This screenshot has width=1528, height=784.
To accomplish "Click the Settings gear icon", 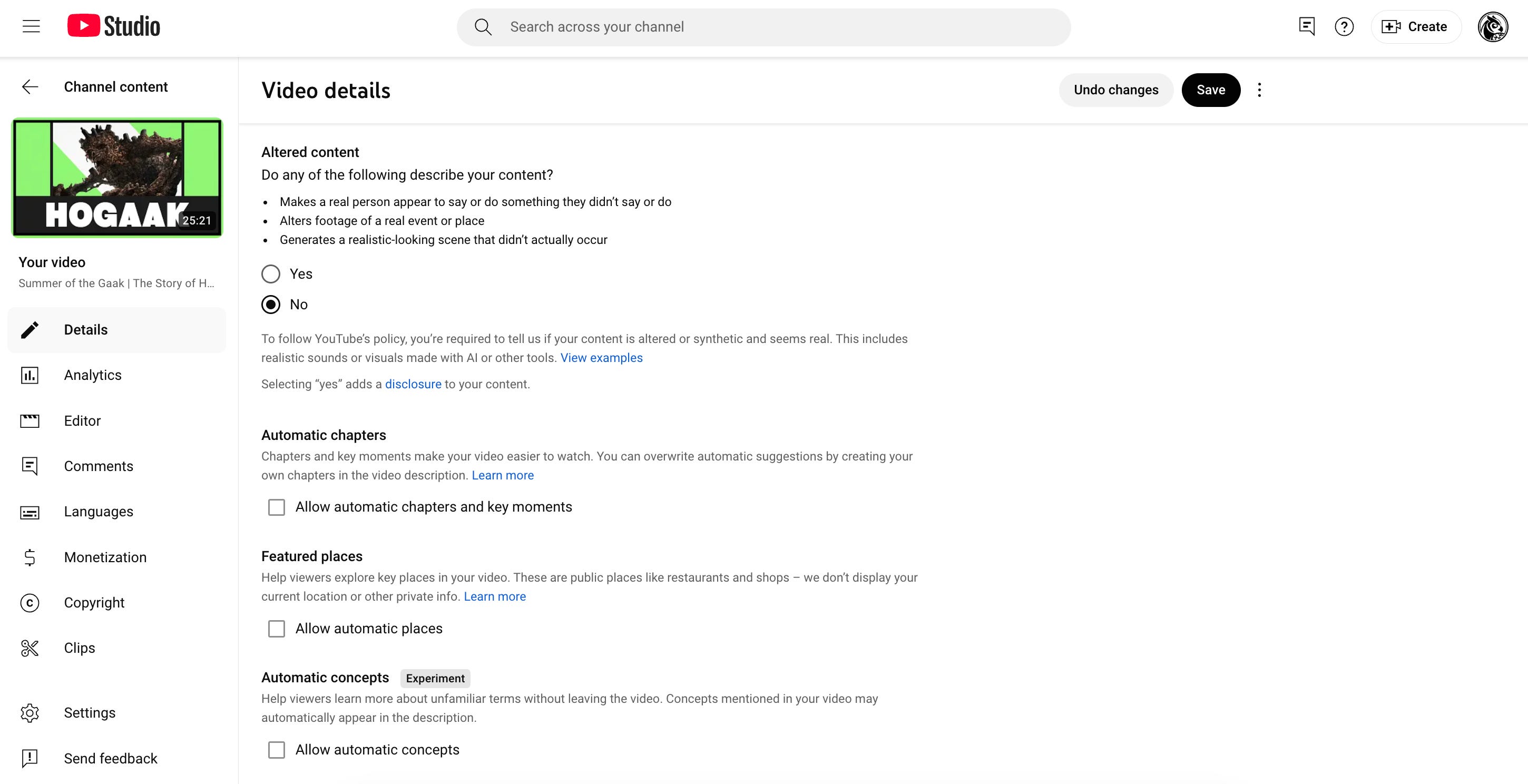I will click(x=30, y=713).
